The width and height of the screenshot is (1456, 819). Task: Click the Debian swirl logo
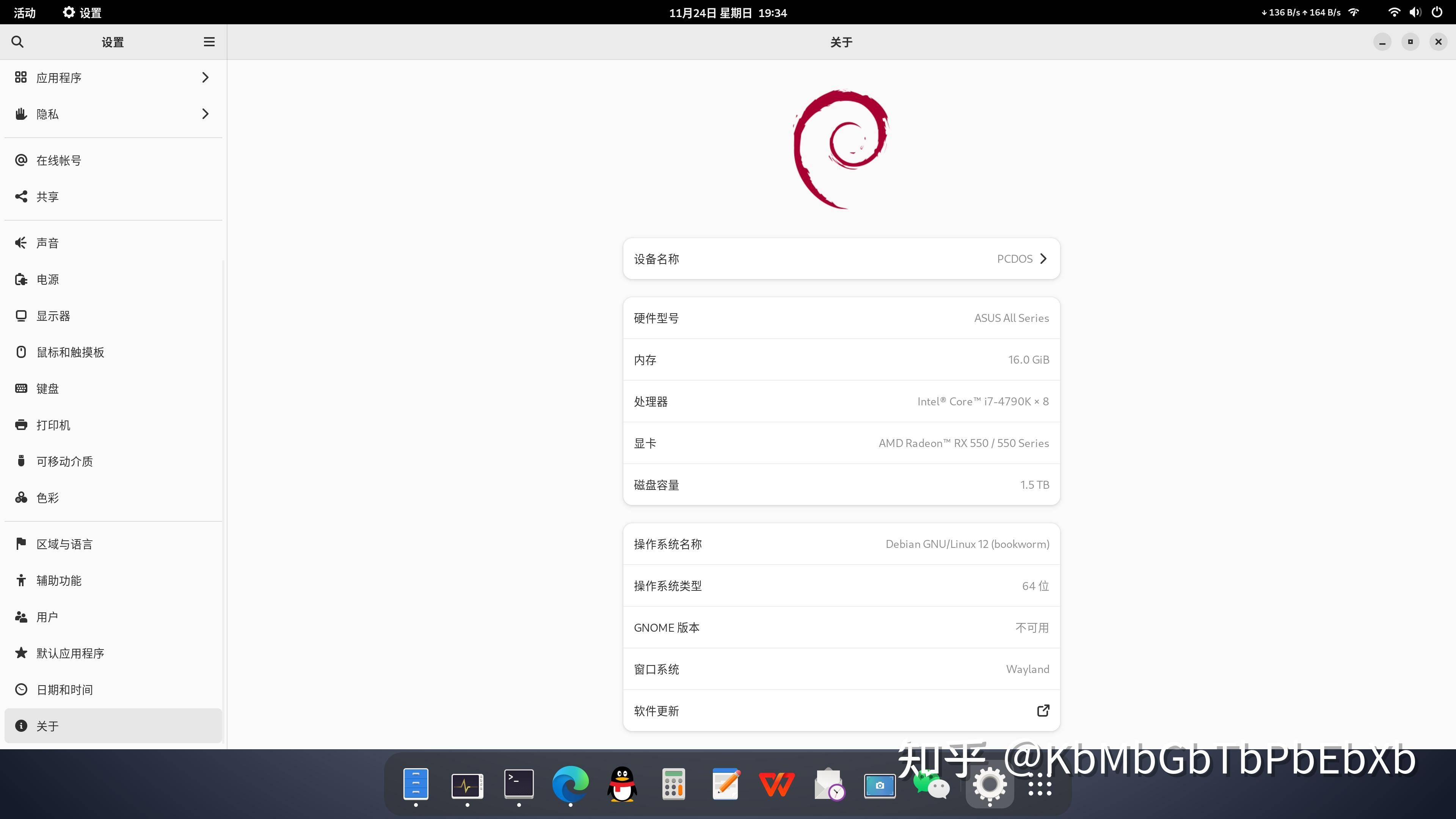point(841,149)
